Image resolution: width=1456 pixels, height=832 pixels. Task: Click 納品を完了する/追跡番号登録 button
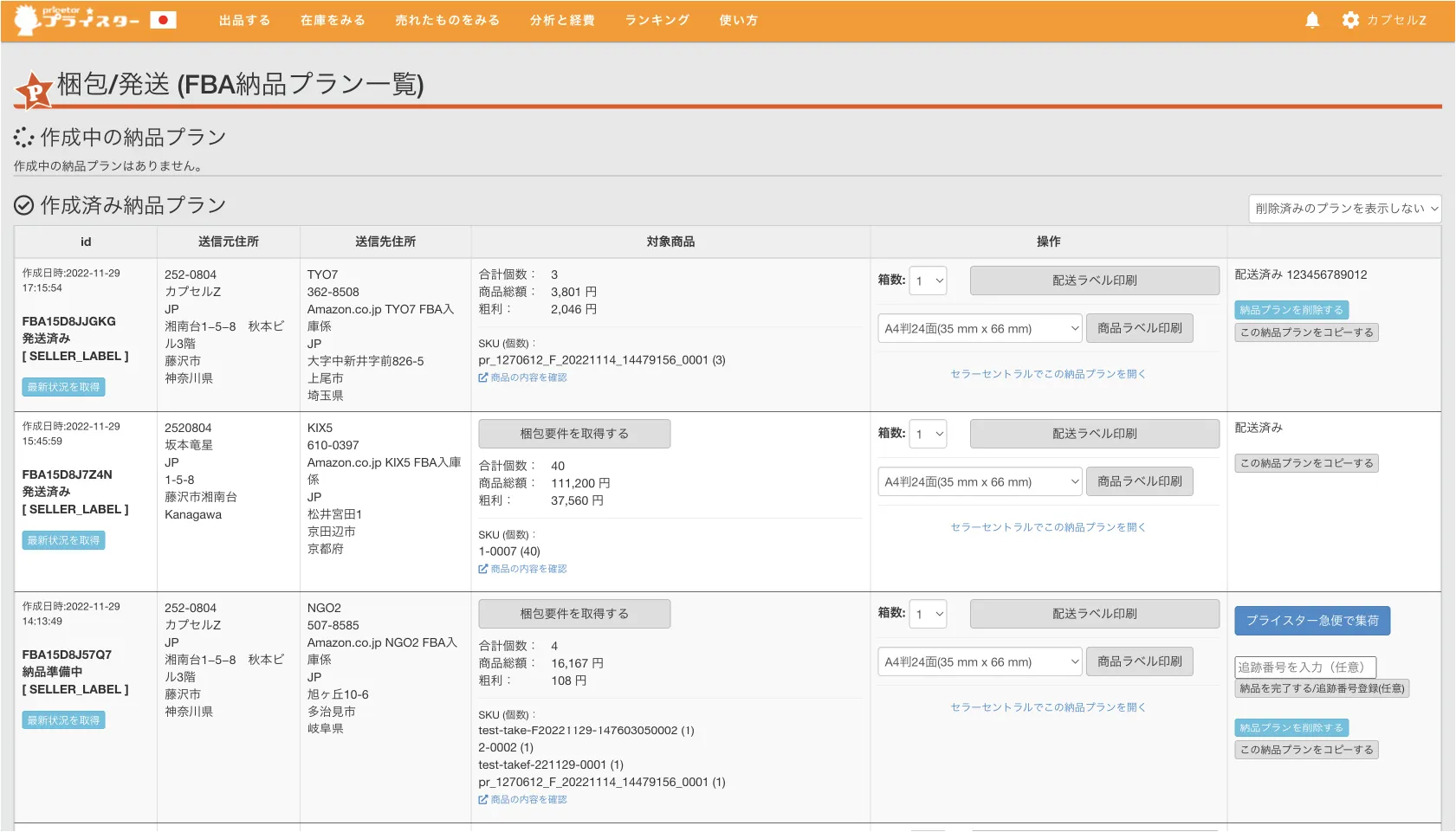click(1322, 688)
